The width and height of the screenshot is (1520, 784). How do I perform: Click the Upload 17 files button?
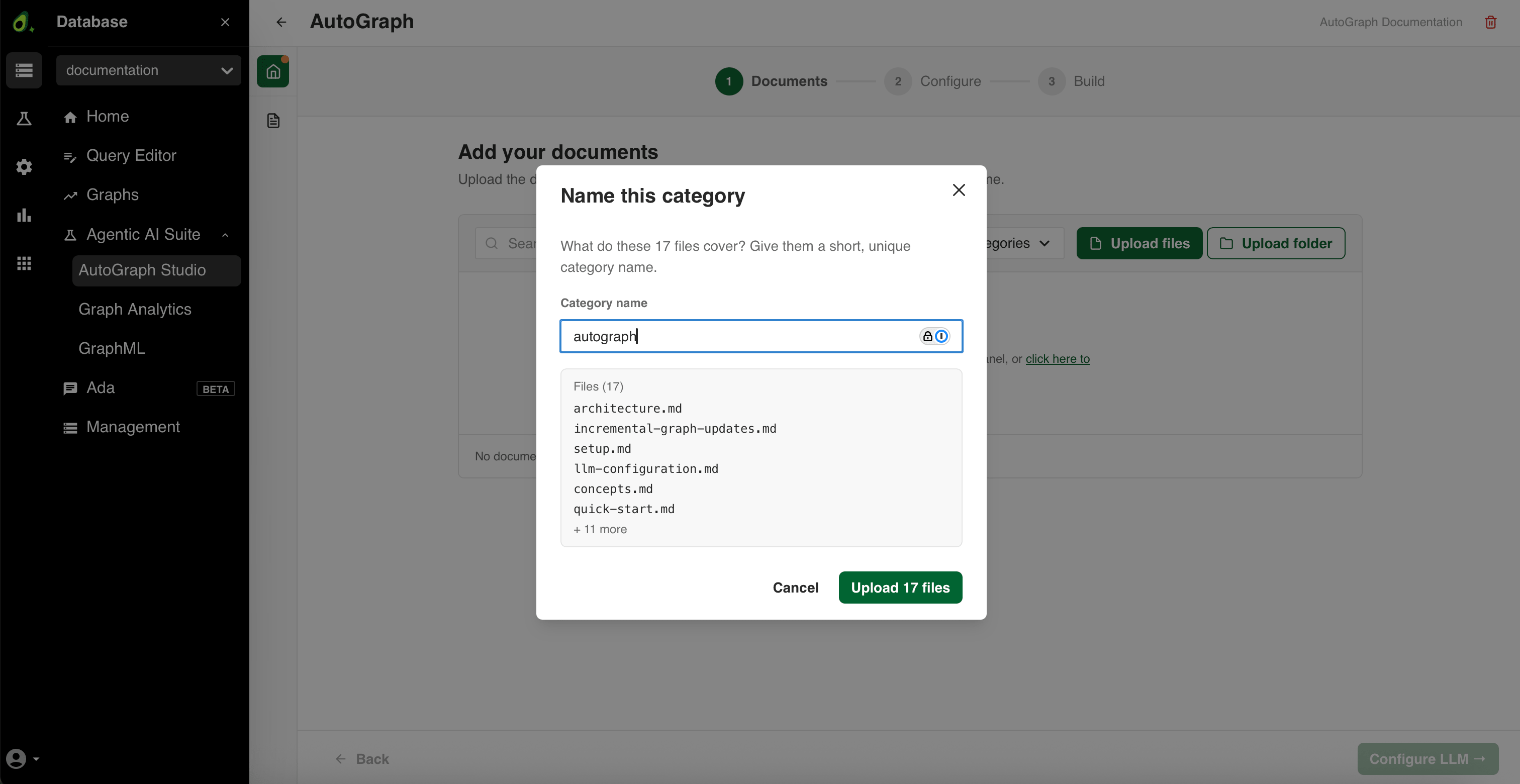coord(900,587)
